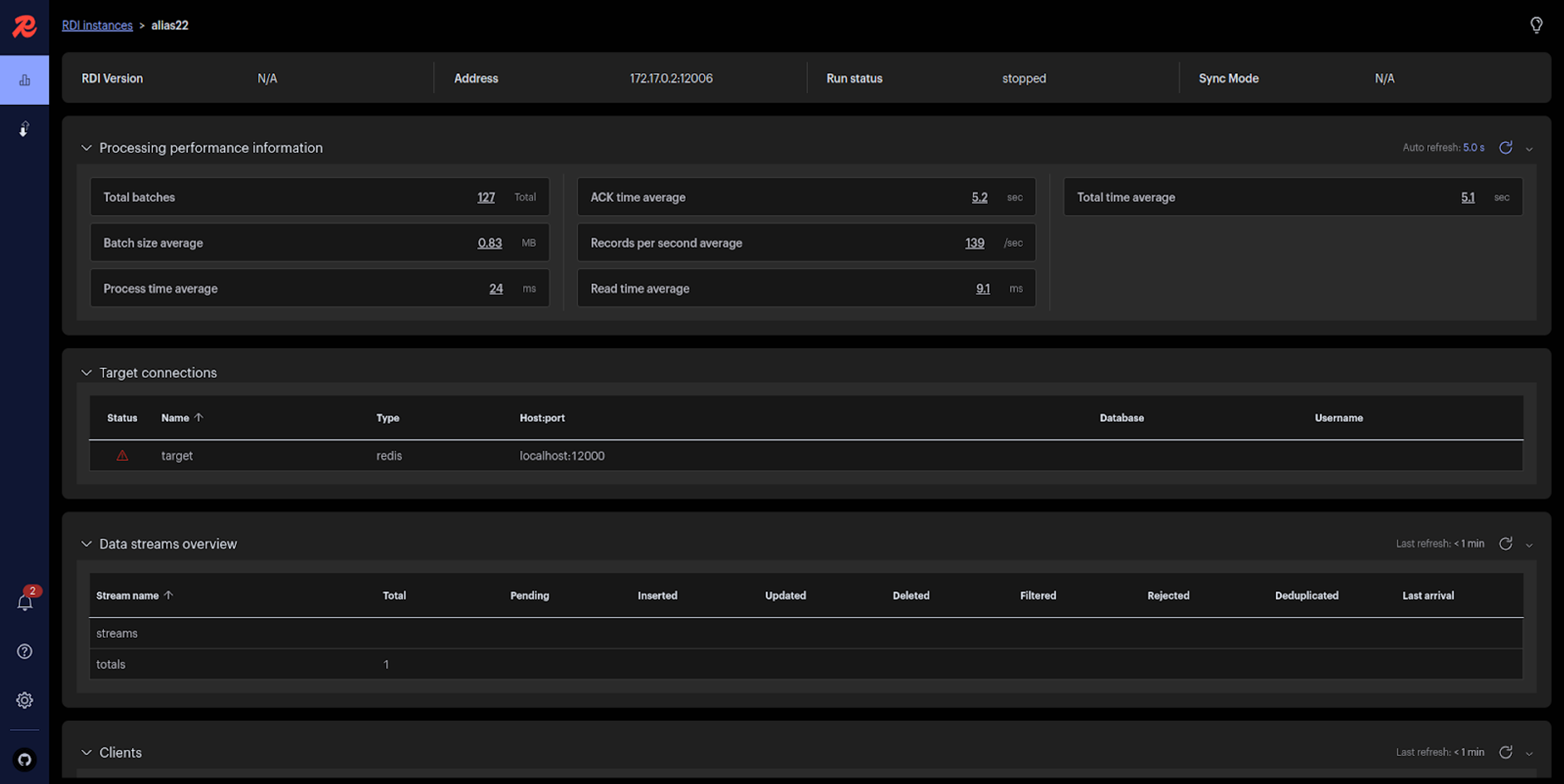
Task: Go to RDI instances breadcrumb link
Action: 97,25
